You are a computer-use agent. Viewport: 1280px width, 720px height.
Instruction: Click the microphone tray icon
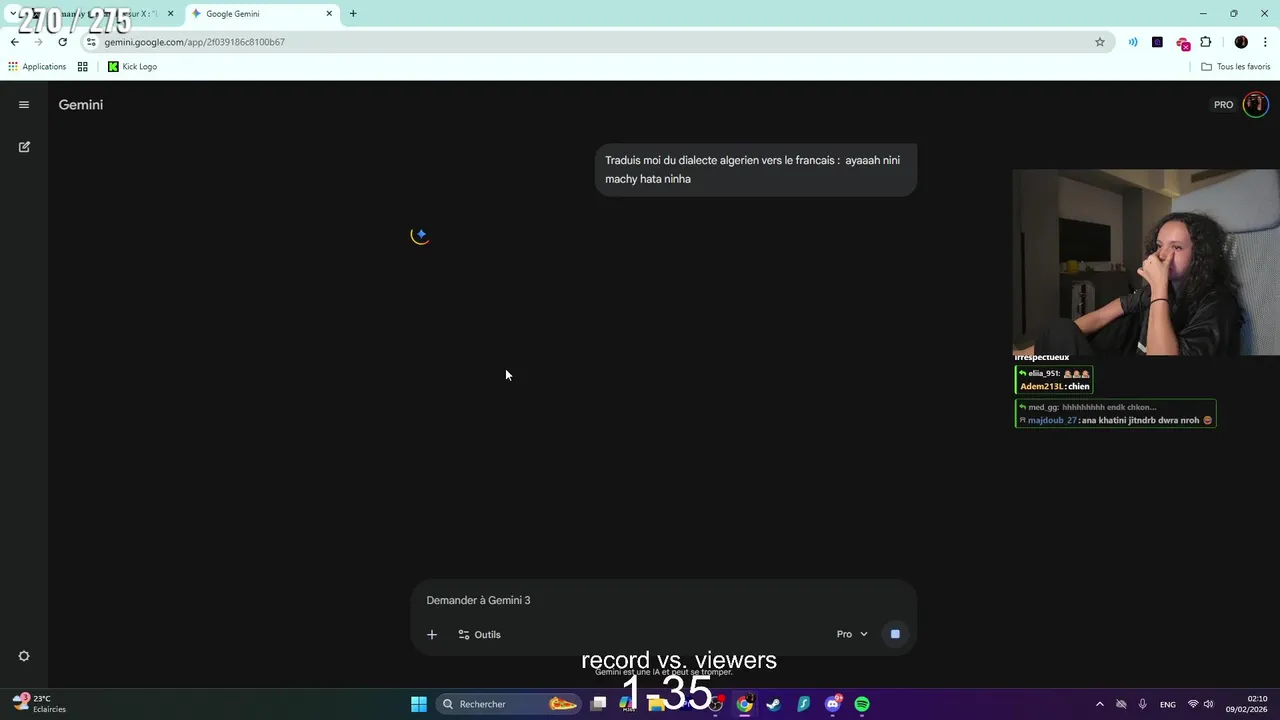[x=1142, y=704]
